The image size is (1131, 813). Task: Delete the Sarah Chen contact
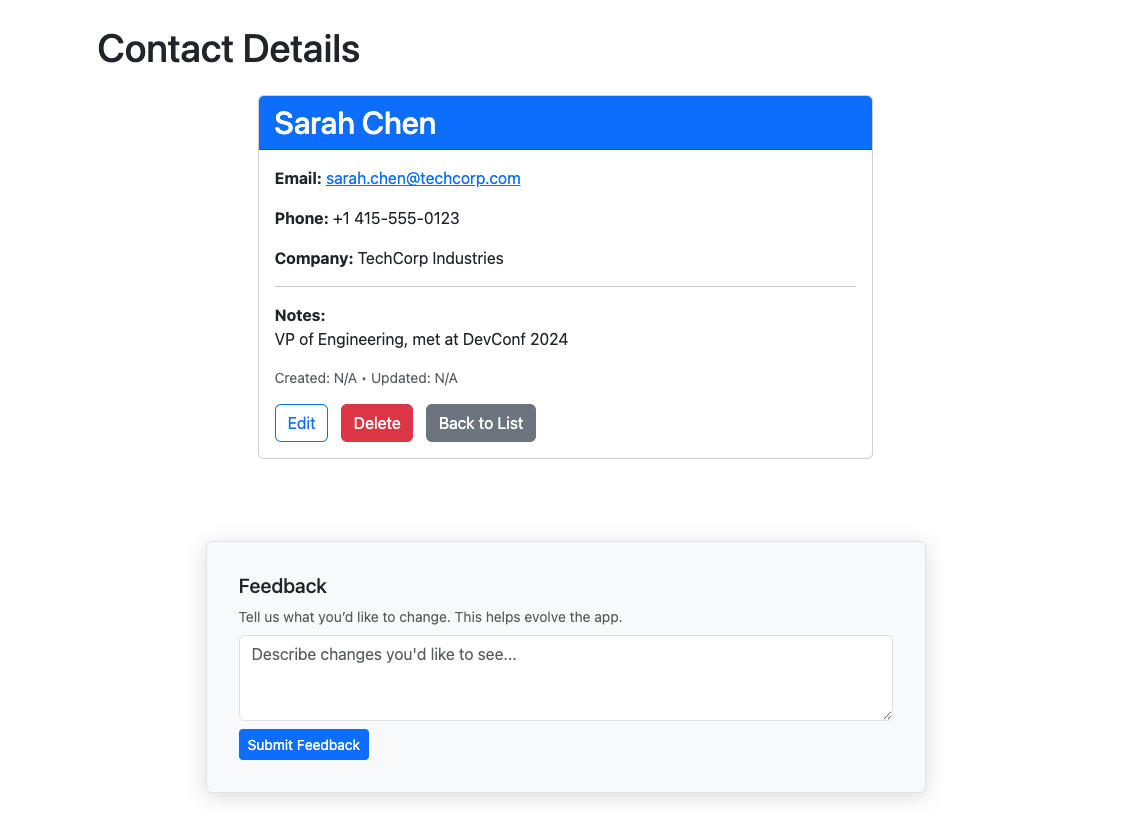click(x=377, y=423)
